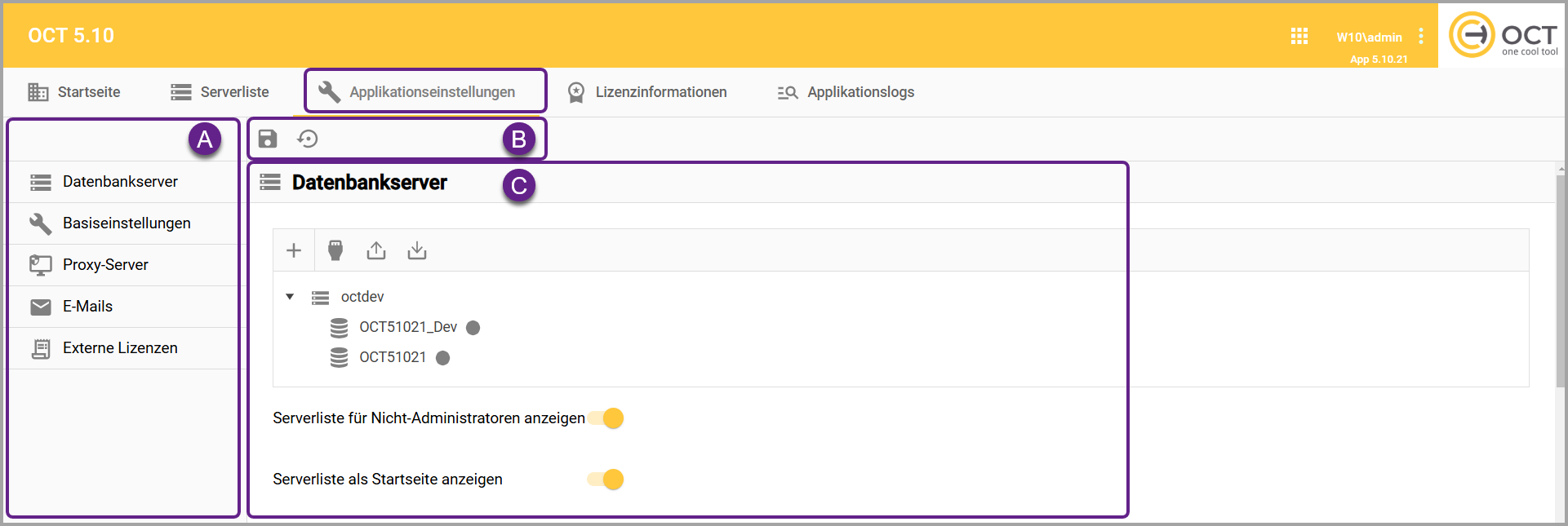Click the export upload arrow icon
The image size is (1568, 526).
click(376, 250)
